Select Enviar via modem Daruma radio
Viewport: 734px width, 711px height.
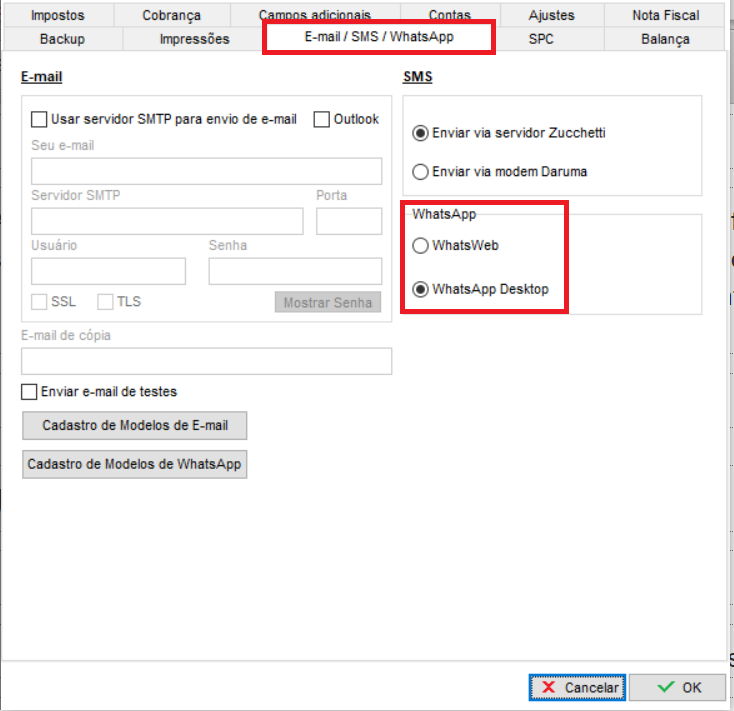(x=421, y=172)
